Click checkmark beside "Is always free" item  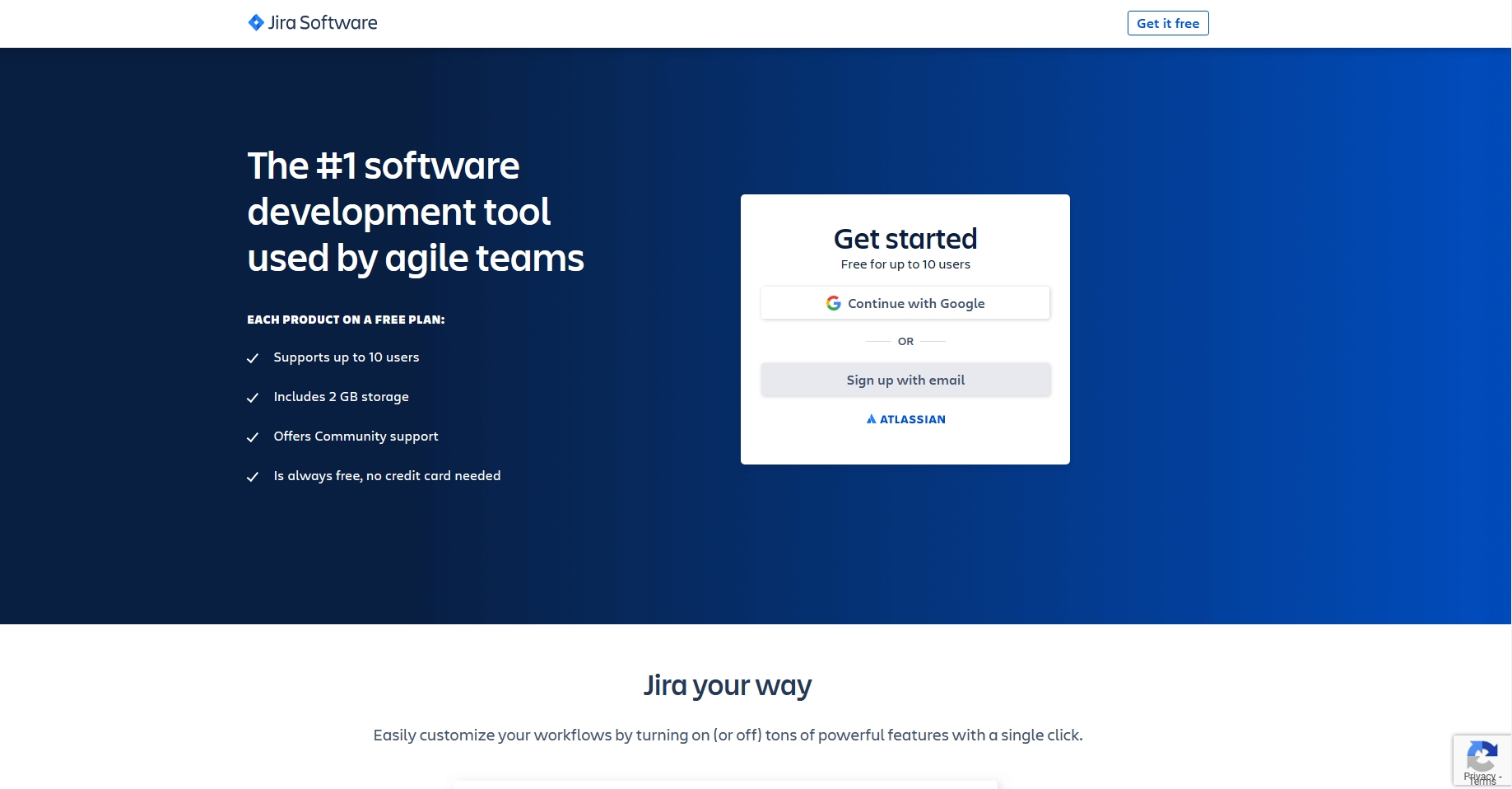pos(253,478)
